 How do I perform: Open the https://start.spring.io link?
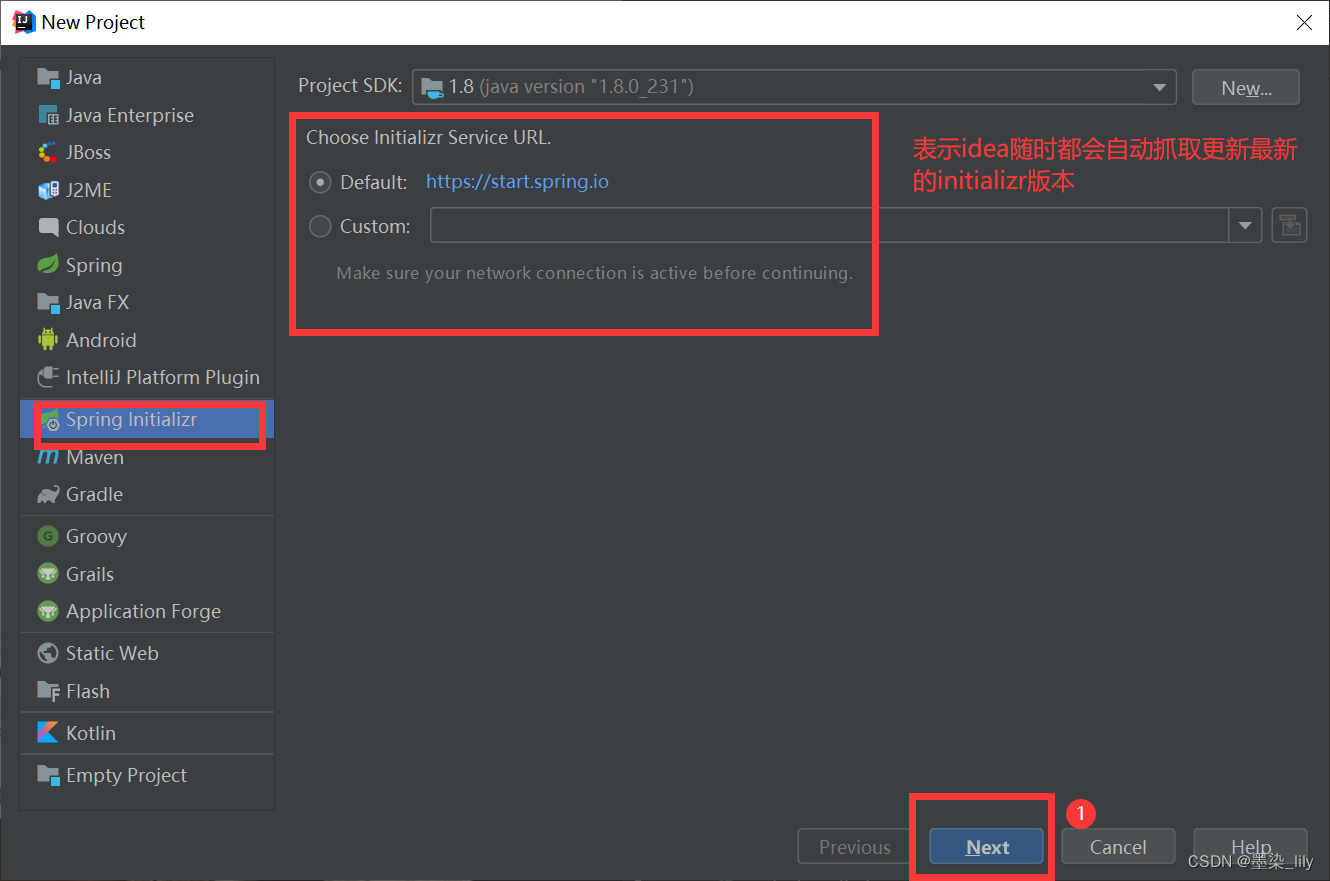(517, 182)
